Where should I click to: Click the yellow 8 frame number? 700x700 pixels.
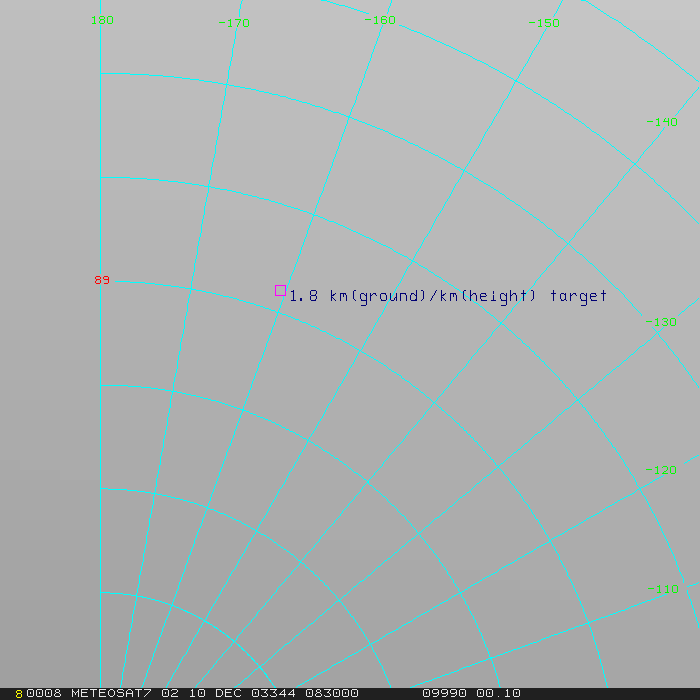(x=19, y=694)
